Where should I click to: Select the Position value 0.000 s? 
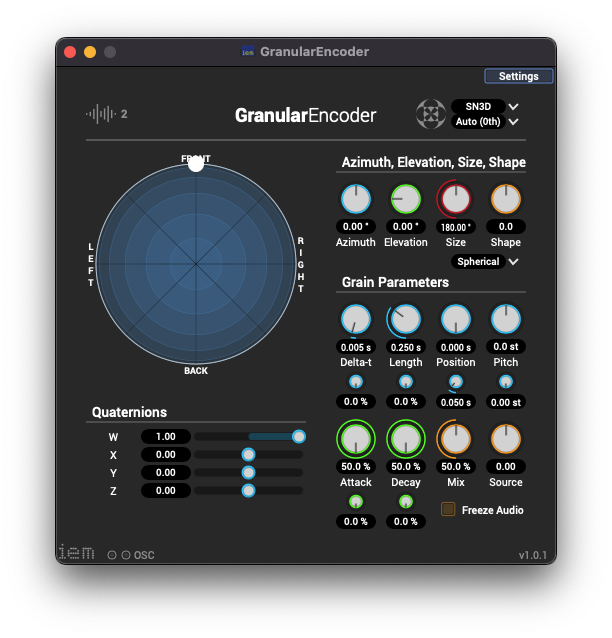[456, 347]
